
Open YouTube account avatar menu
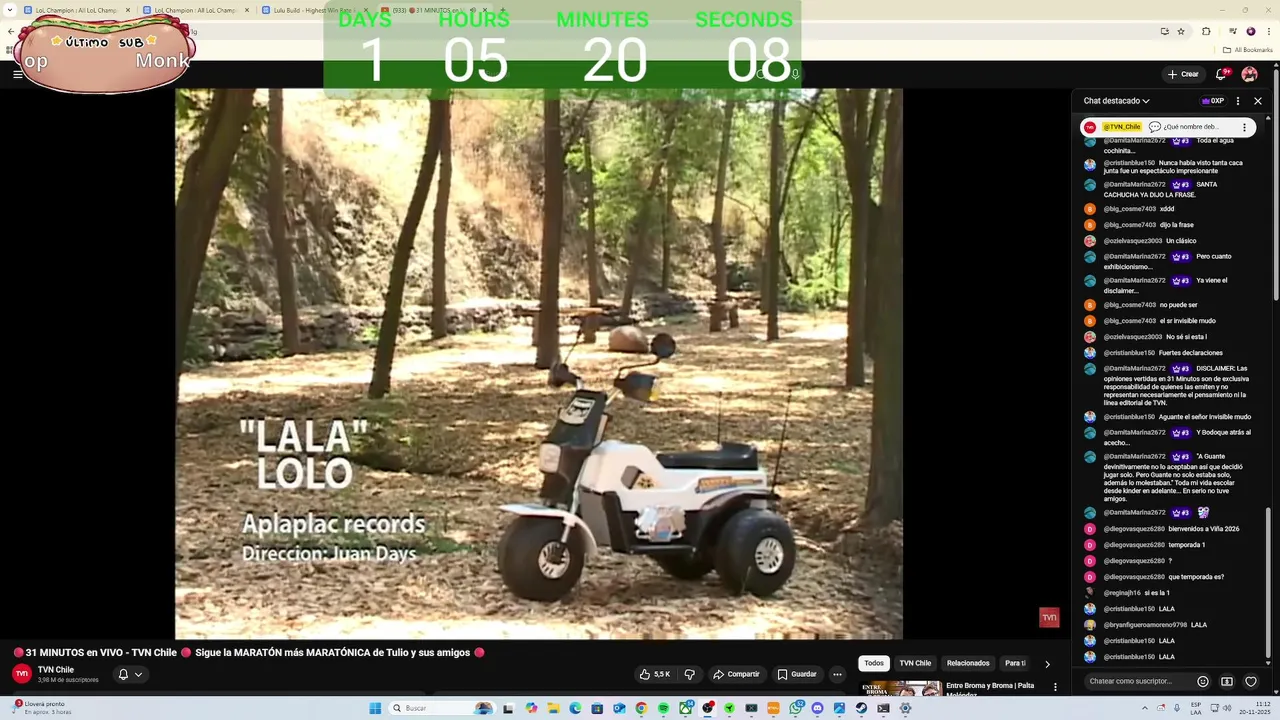[x=1249, y=74]
